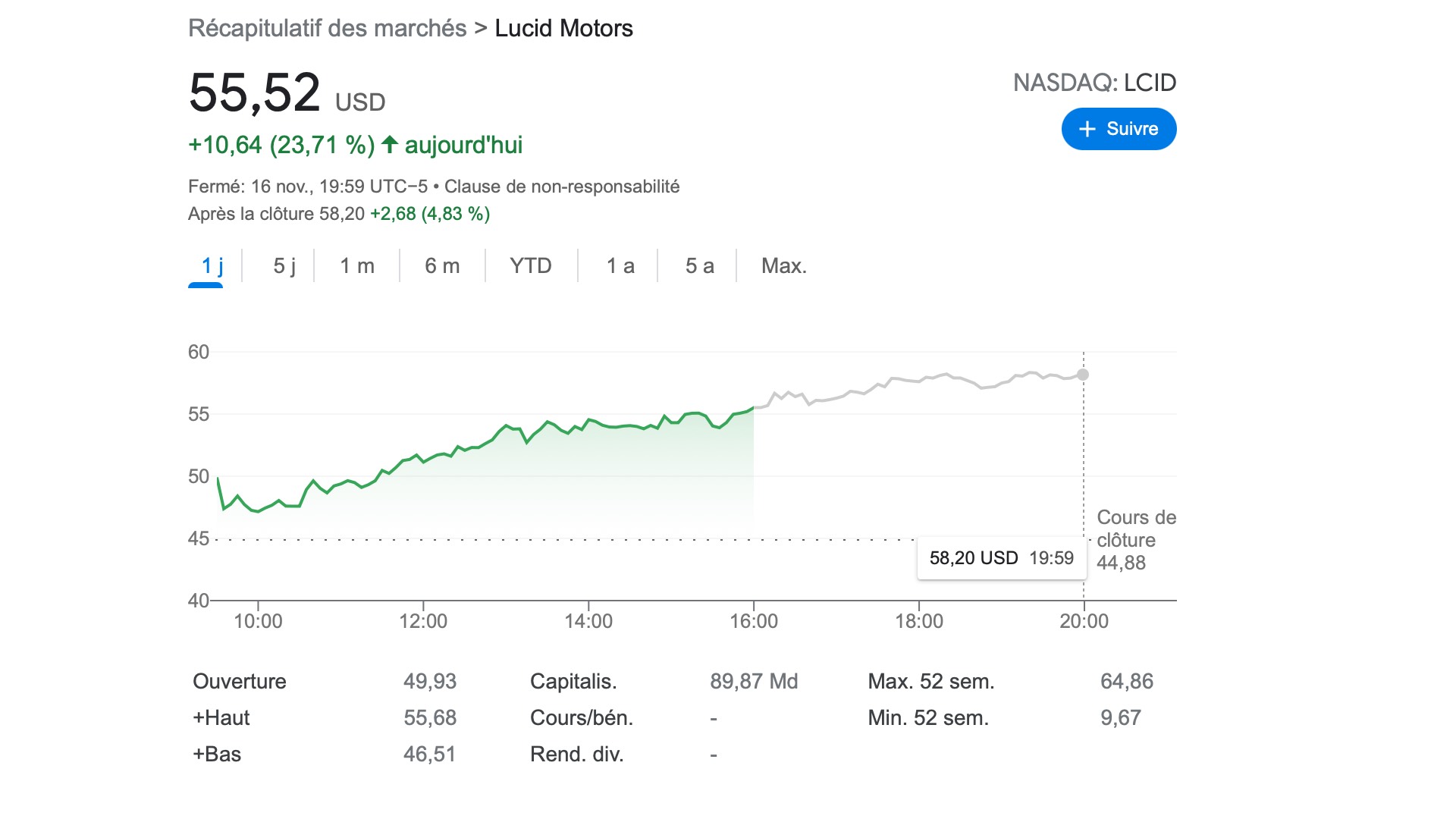
Task: Switch to the 5 j range tab
Action: tap(284, 266)
